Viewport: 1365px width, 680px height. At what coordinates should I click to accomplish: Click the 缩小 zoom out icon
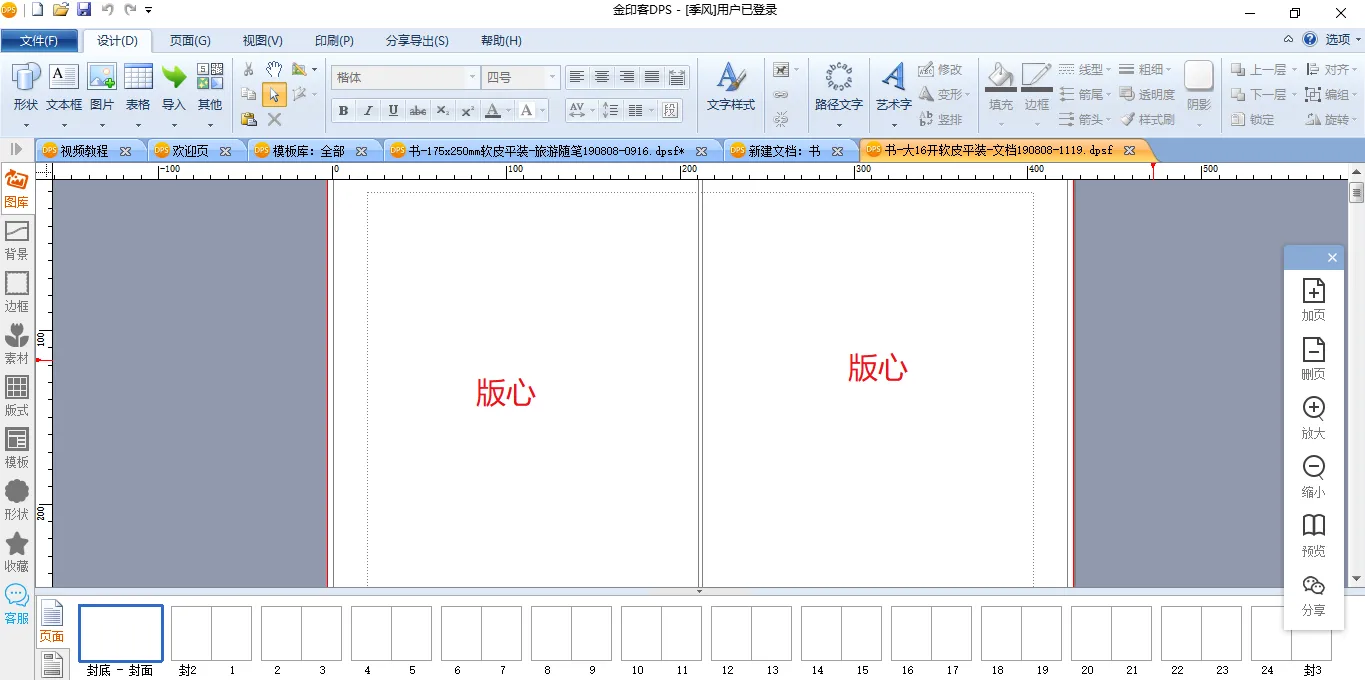tap(1314, 467)
